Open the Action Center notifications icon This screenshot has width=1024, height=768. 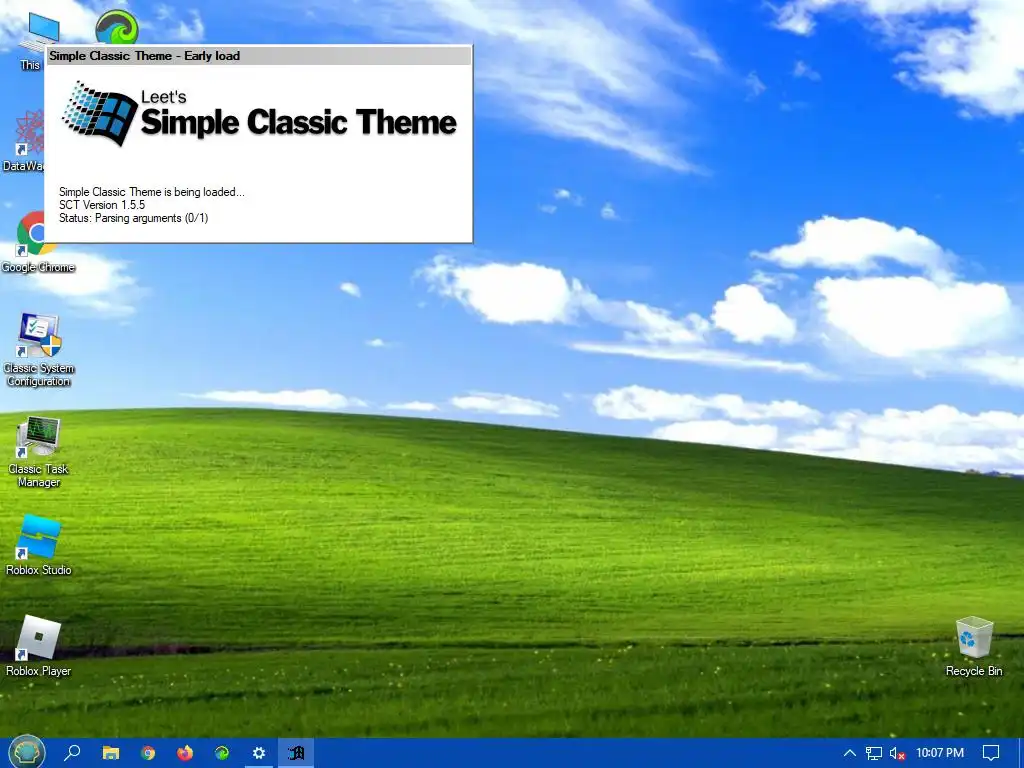991,753
